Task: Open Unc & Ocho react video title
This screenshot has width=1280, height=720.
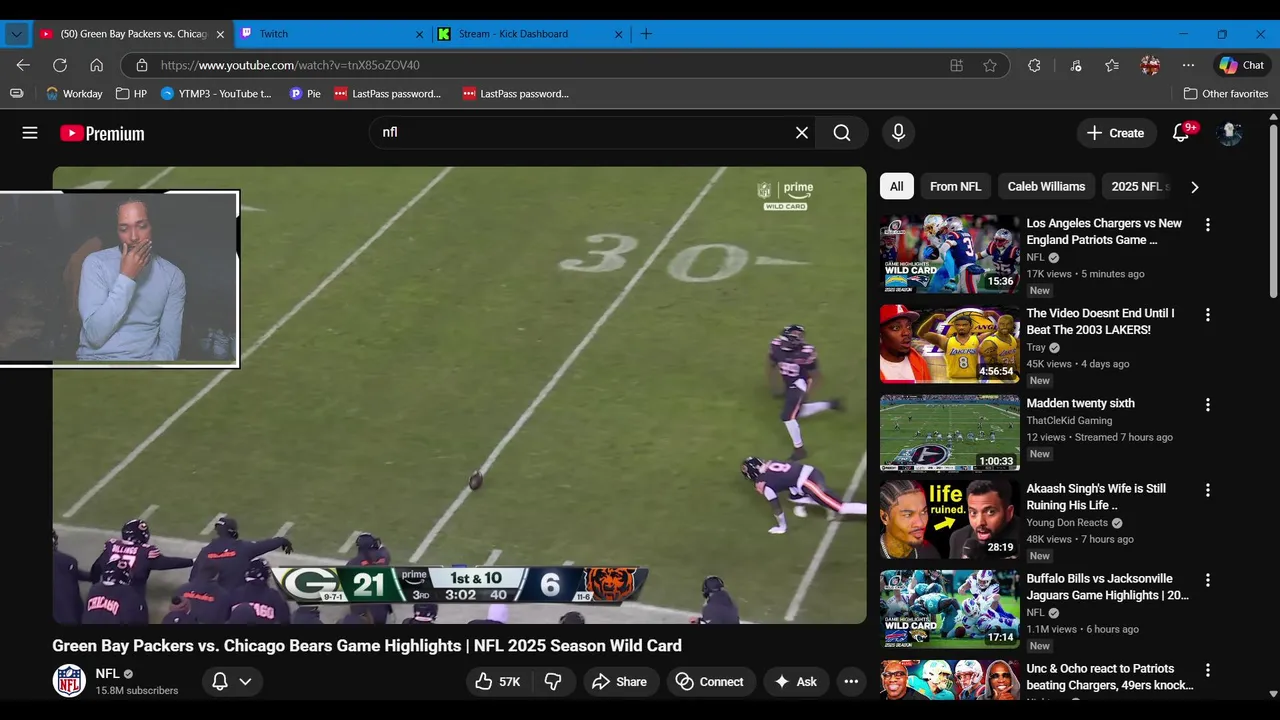Action: [x=1110, y=677]
